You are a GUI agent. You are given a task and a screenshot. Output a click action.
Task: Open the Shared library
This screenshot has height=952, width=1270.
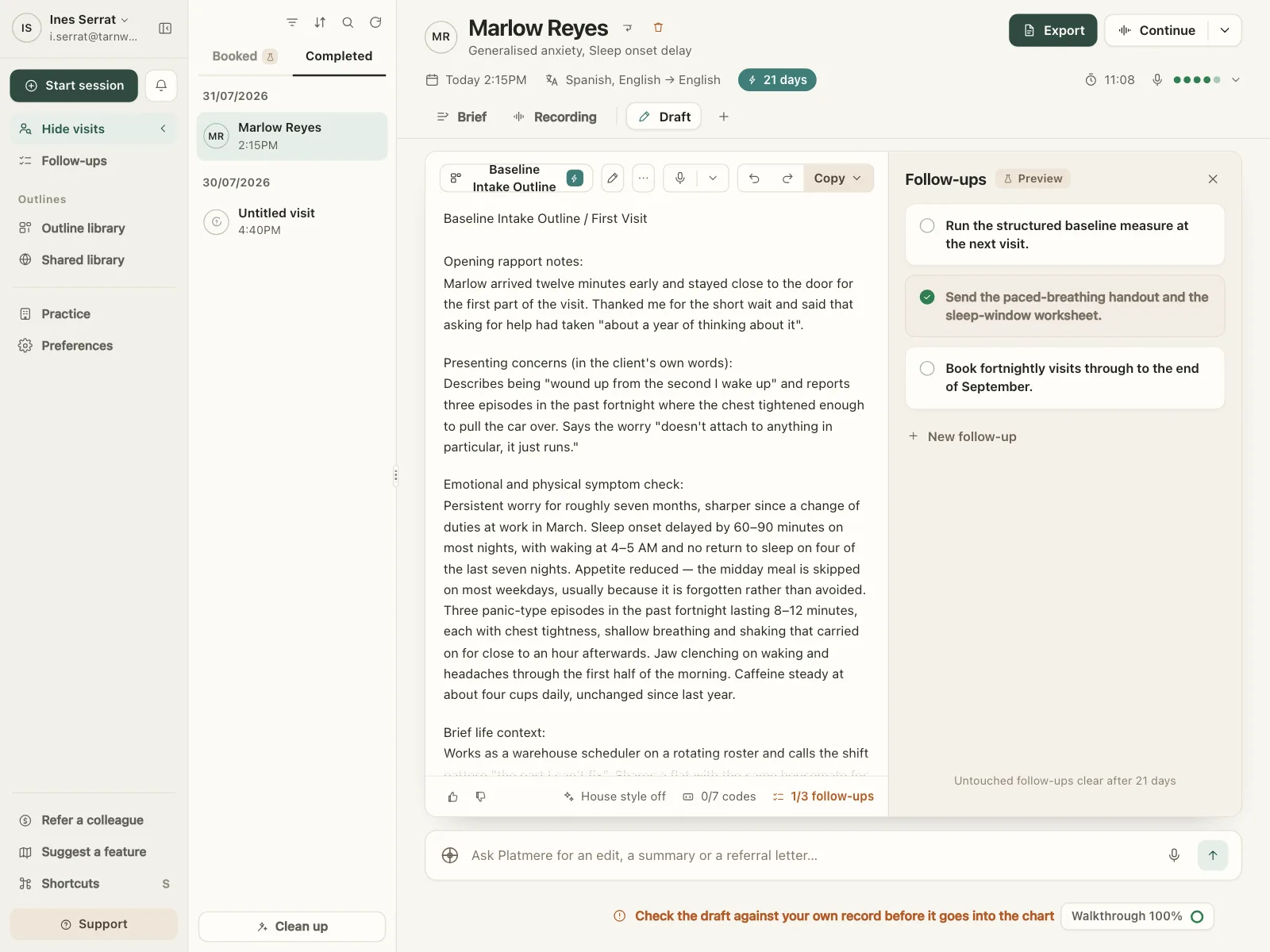(x=94, y=260)
